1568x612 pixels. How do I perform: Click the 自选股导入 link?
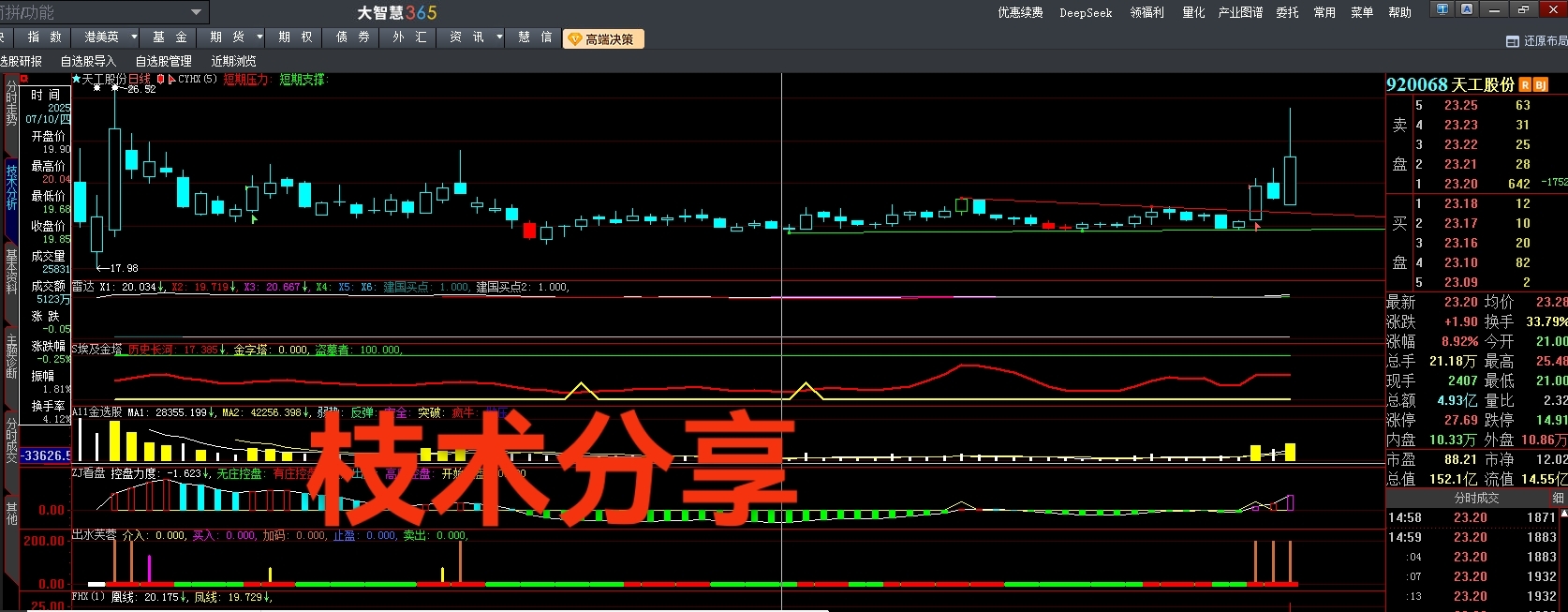coord(88,61)
